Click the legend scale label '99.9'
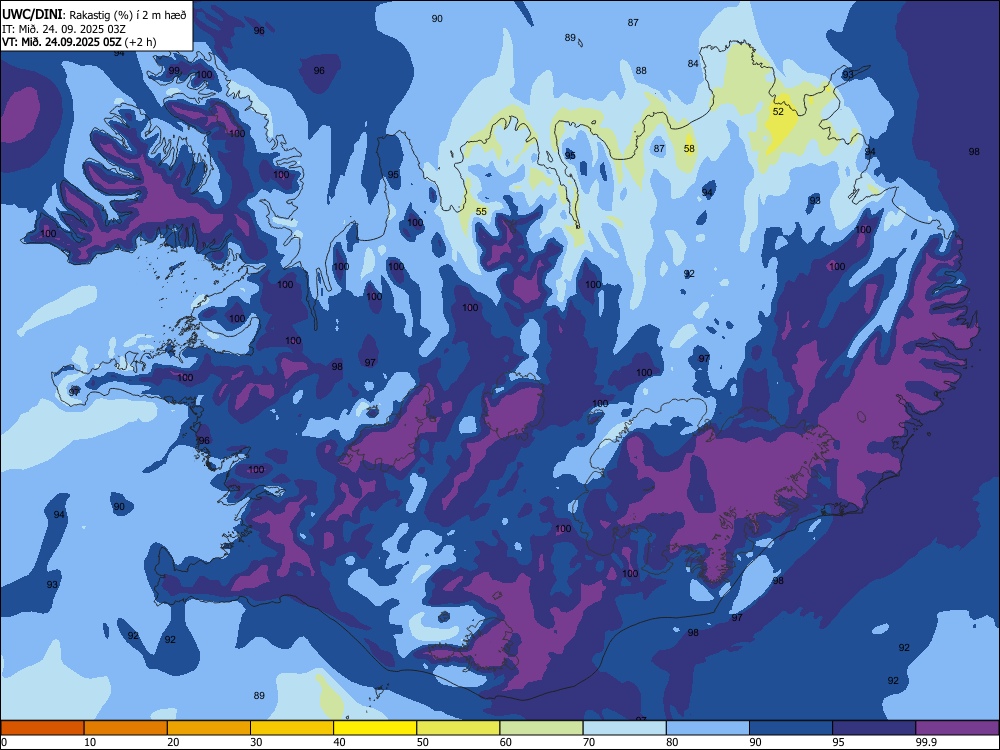Viewport: 1000px width, 750px height. pyautogui.click(x=926, y=742)
